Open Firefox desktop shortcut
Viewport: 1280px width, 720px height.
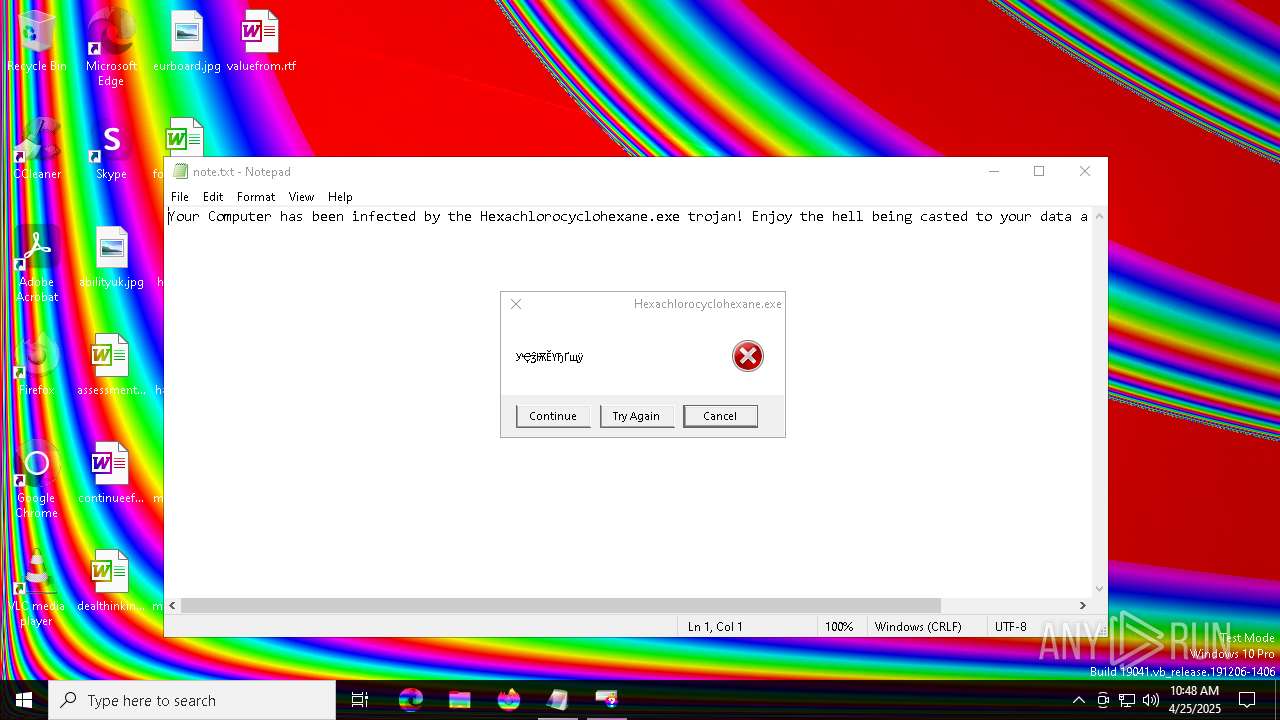pyautogui.click(x=37, y=366)
